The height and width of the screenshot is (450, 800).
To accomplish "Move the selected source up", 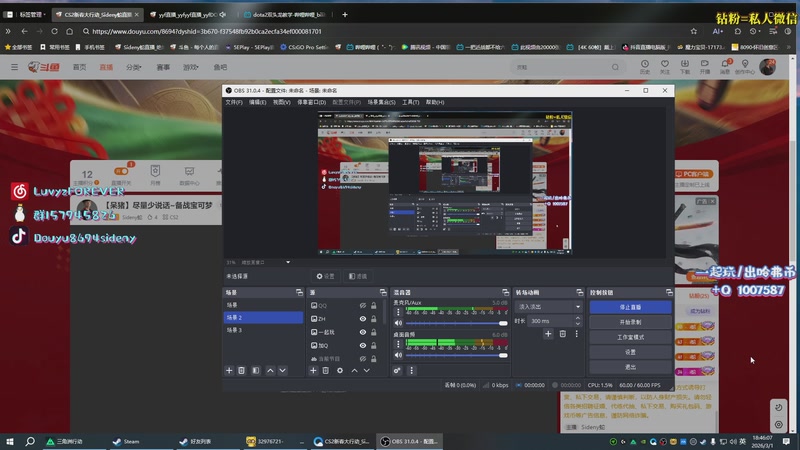I will coord(354,370).
